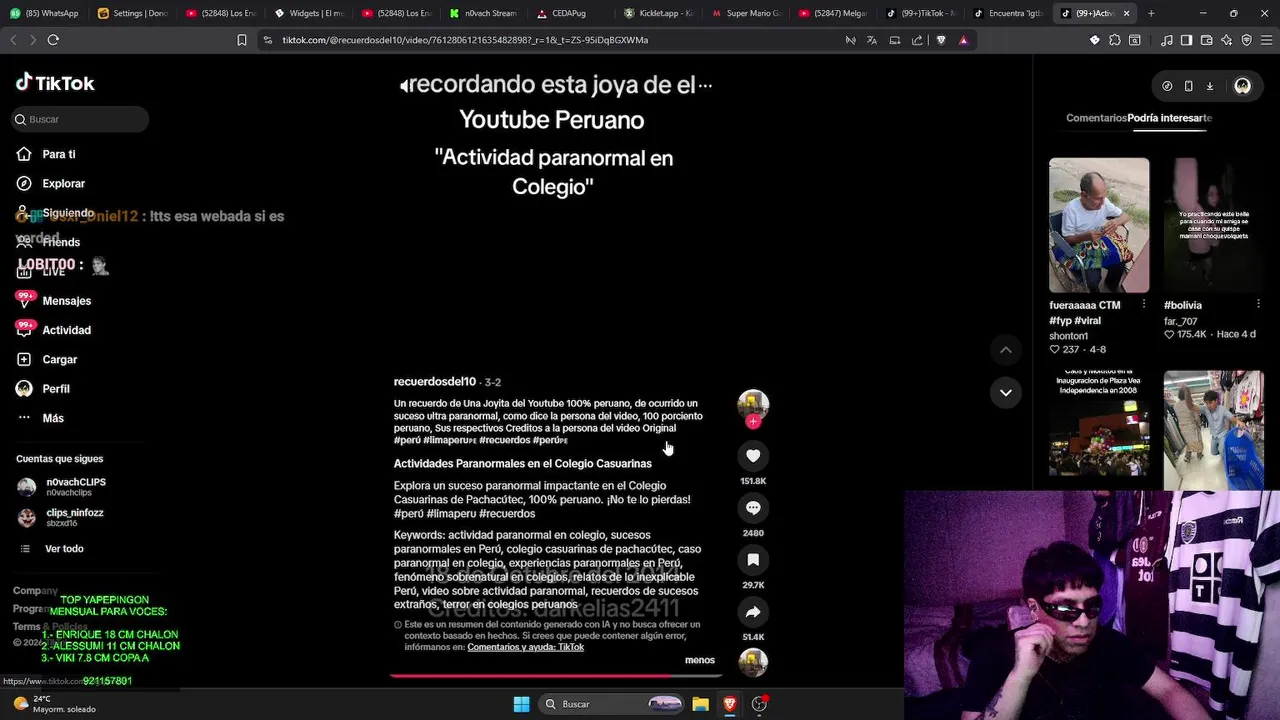Open the clips_ninfozz followed account
Screen dimensions: 1280x720
coord(62,517)
